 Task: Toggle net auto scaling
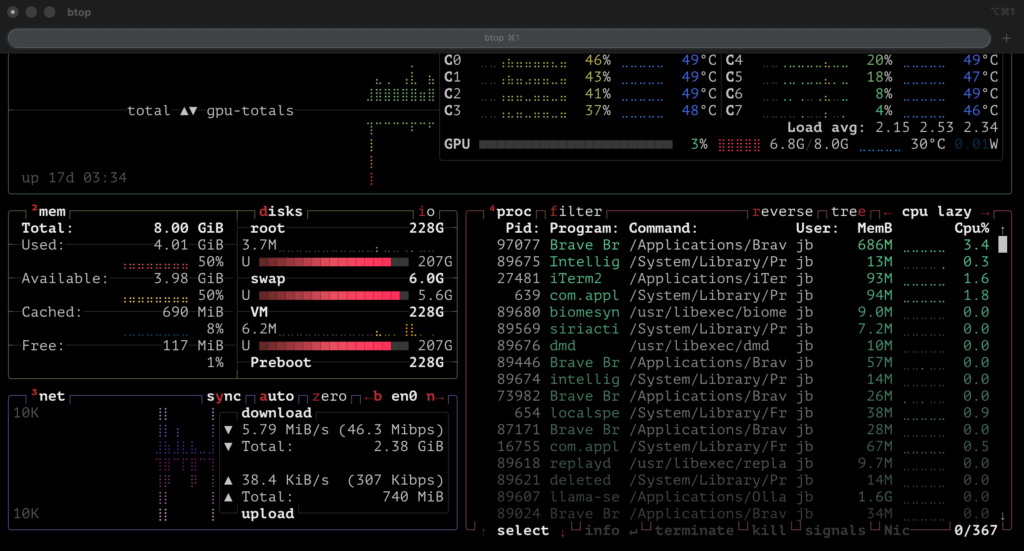coord(276,396)
